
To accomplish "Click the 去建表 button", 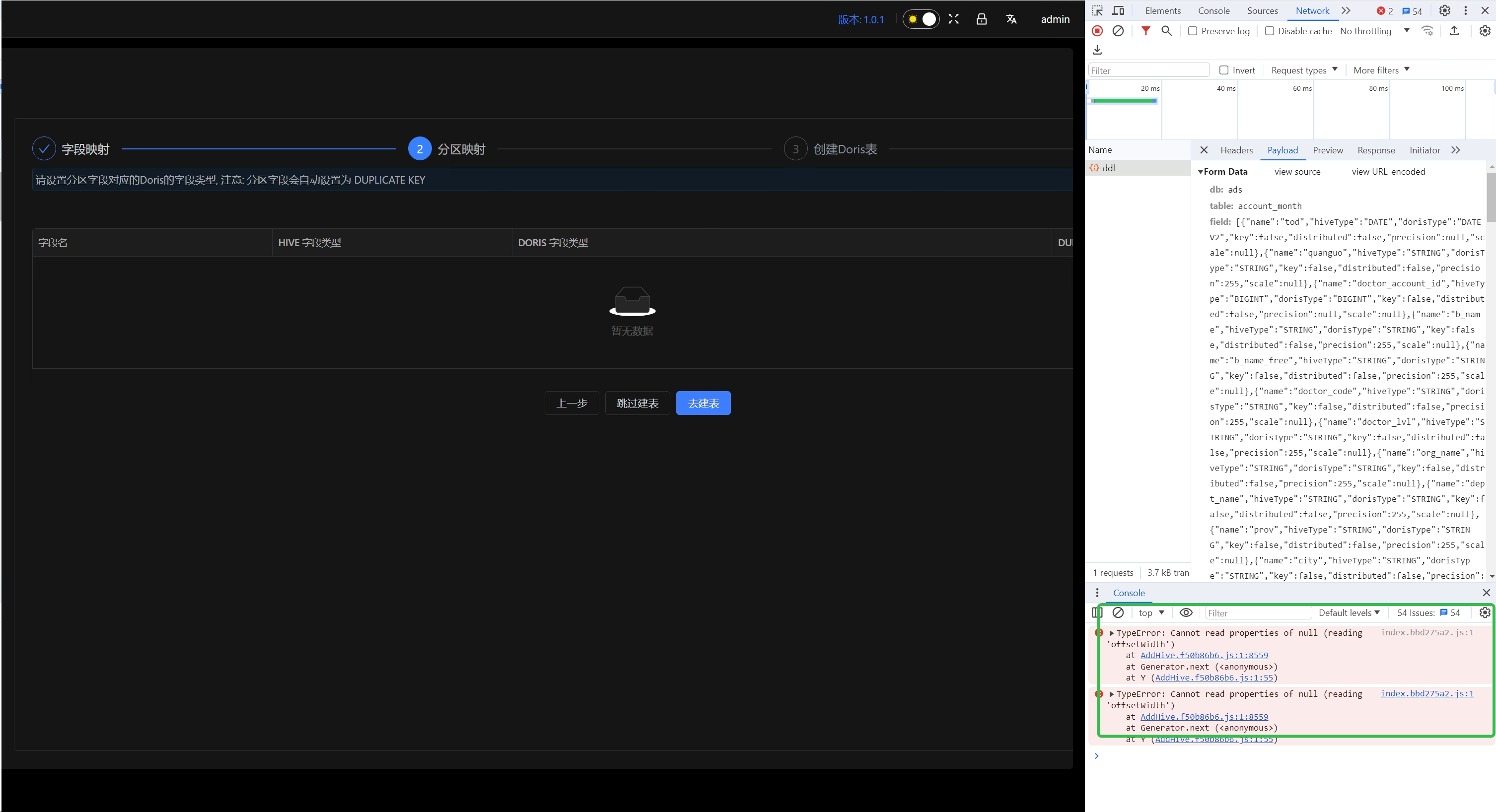I will coord(703,403).
